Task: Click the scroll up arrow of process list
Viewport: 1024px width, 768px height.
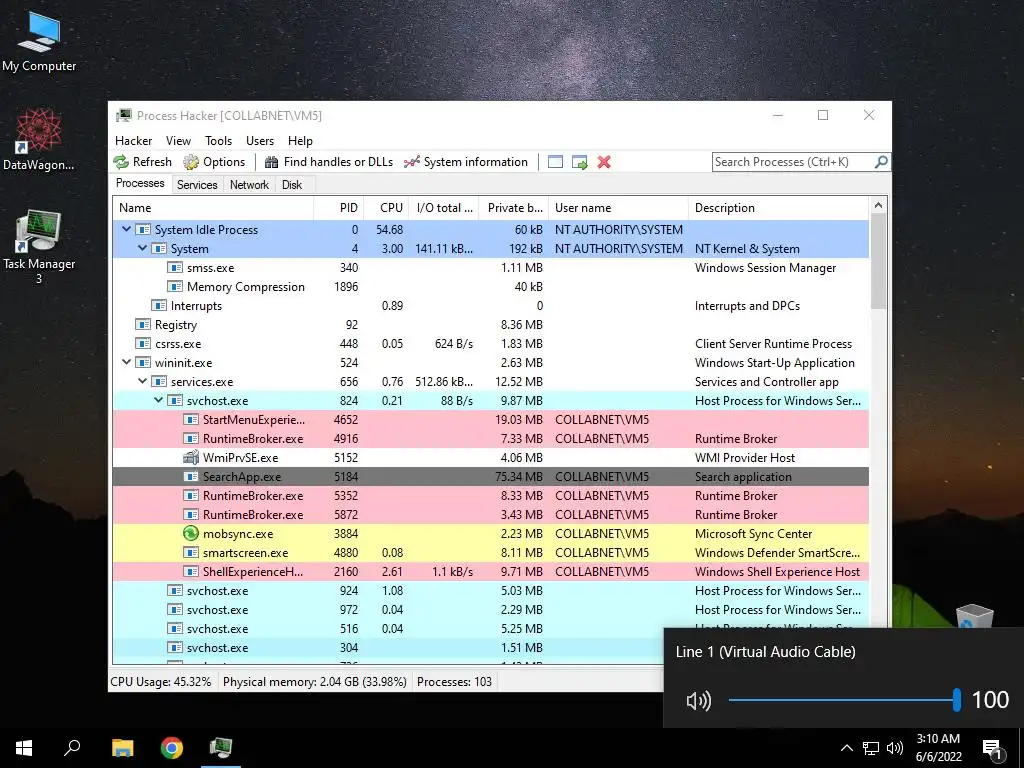Action: click(878, 205)
